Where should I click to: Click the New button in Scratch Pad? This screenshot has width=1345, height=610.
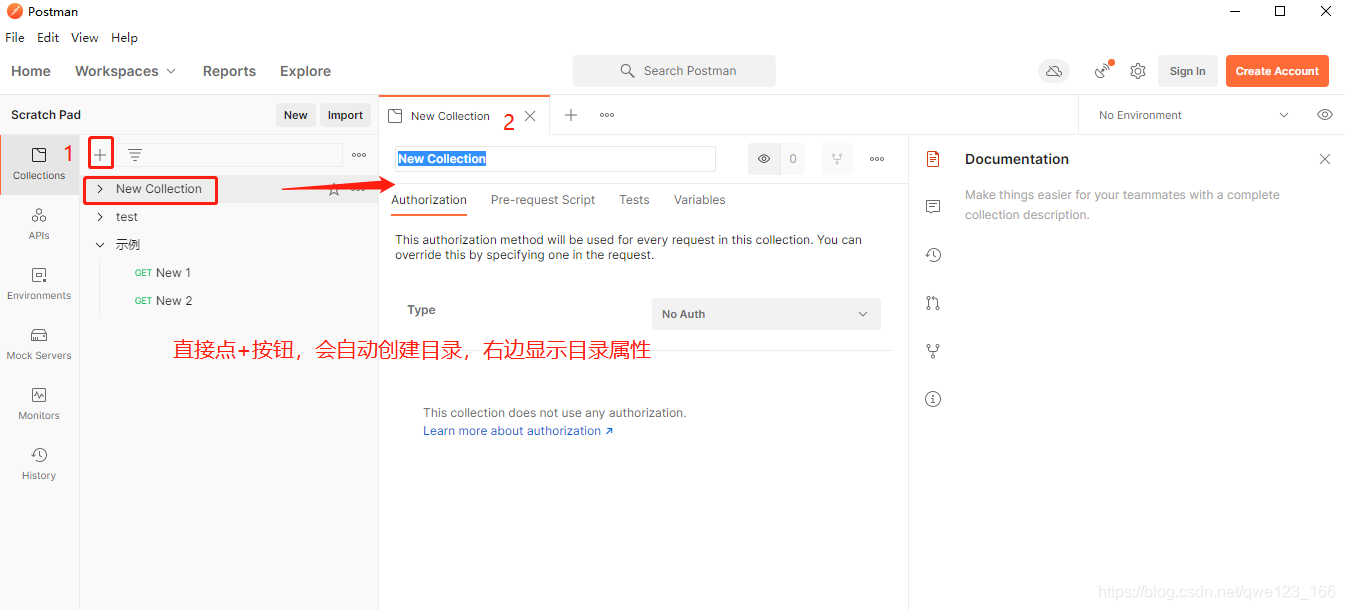(296, 115)
